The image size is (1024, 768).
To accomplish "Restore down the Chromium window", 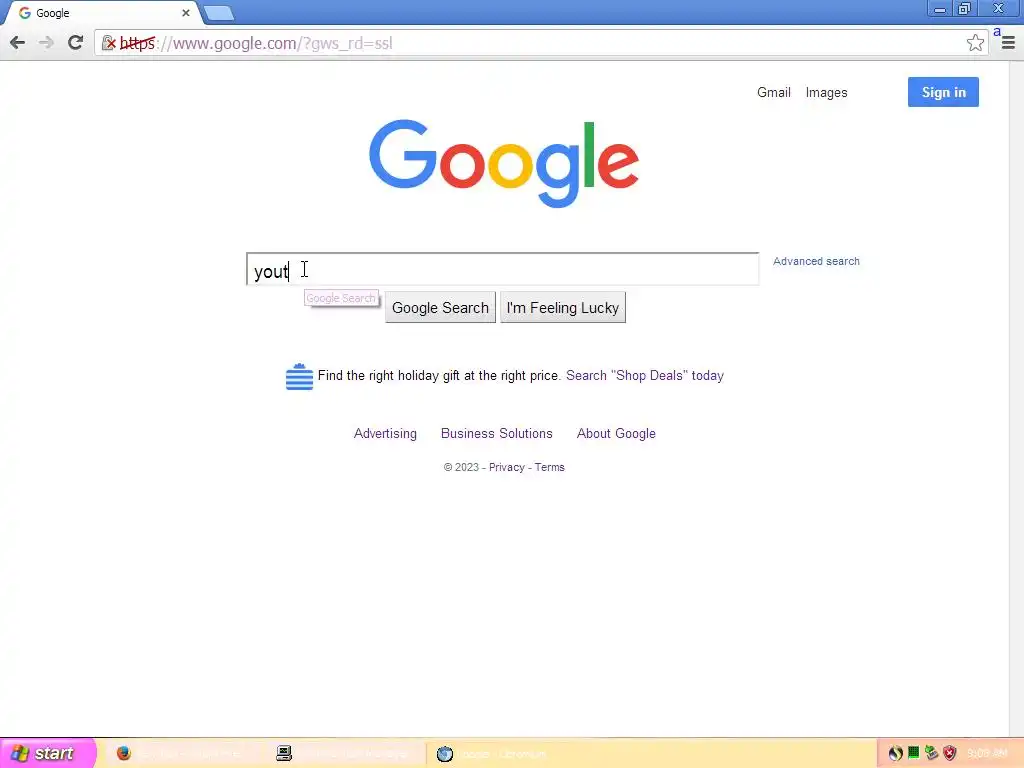I will pos(965,9).
